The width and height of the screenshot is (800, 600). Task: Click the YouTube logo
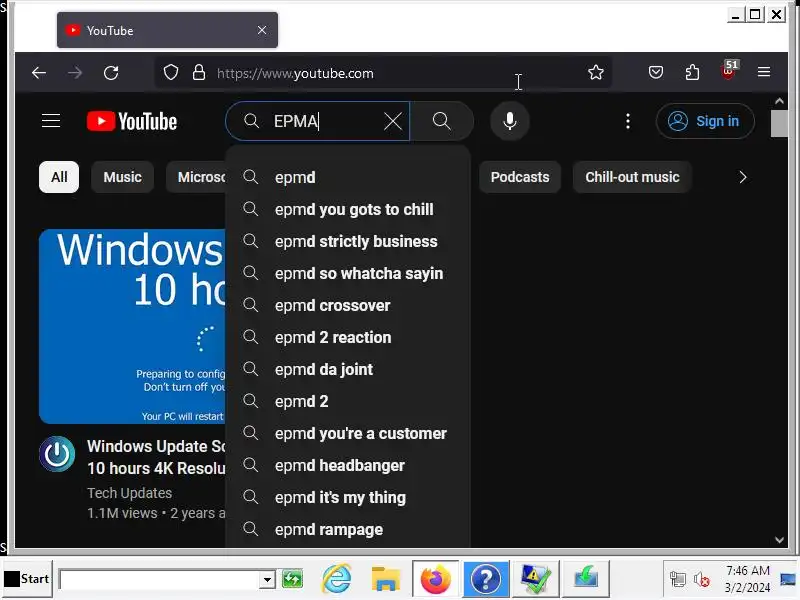click(x=132, y=121)
